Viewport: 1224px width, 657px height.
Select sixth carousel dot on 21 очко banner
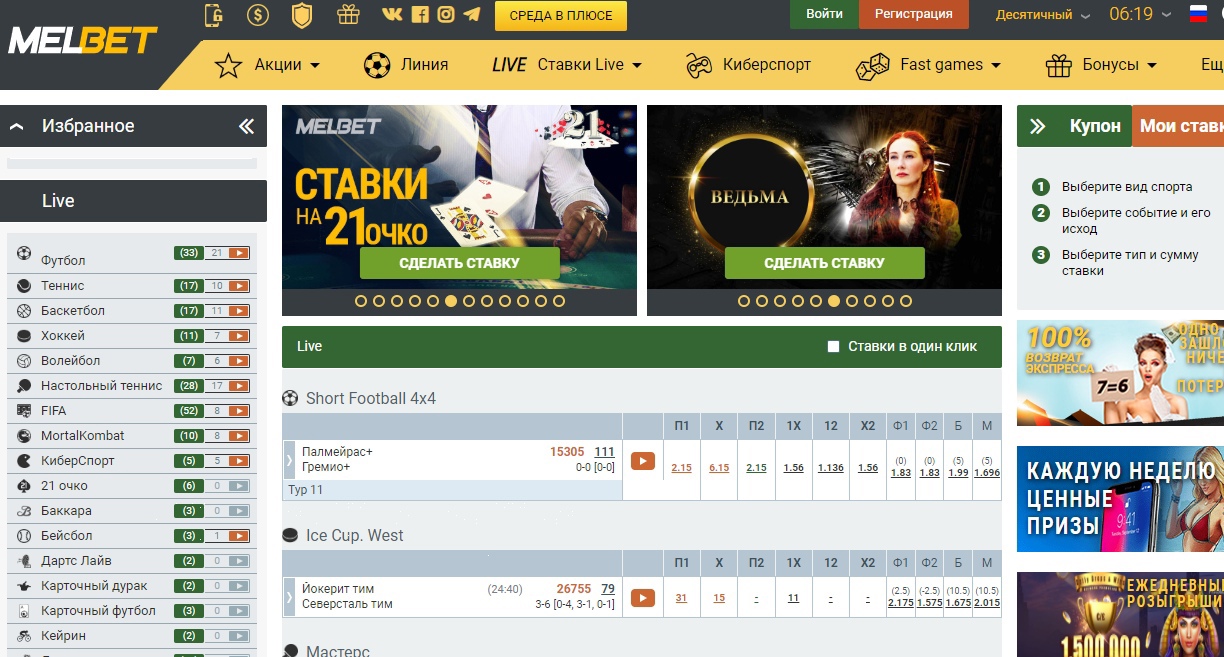[x=451, y=300]
